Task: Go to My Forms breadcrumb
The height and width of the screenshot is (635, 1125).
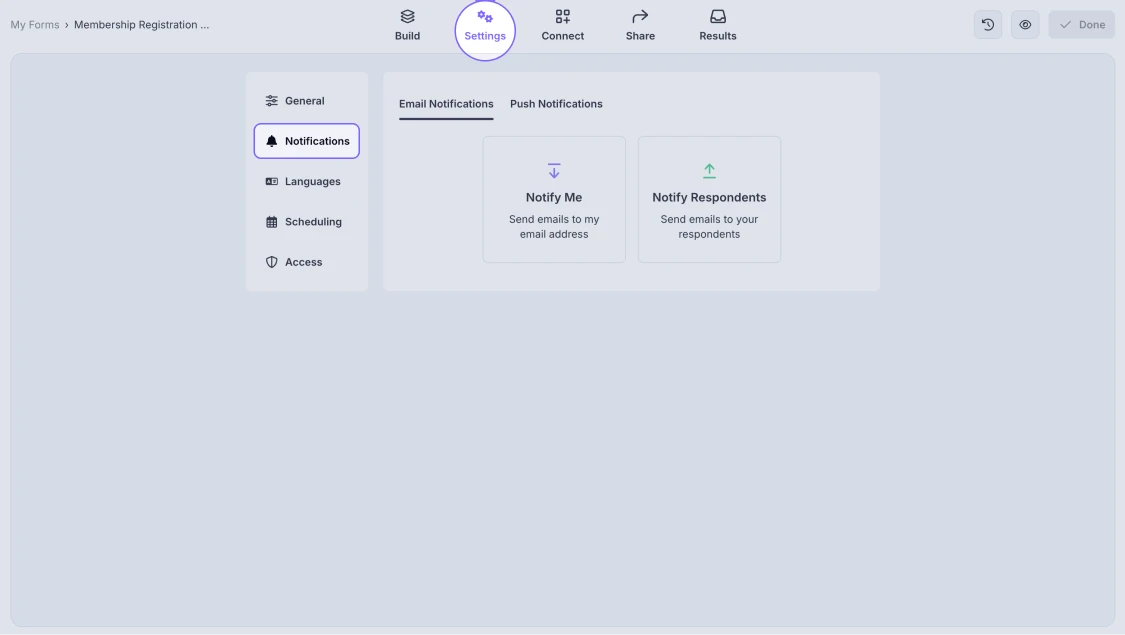Action: pos(35,25)
